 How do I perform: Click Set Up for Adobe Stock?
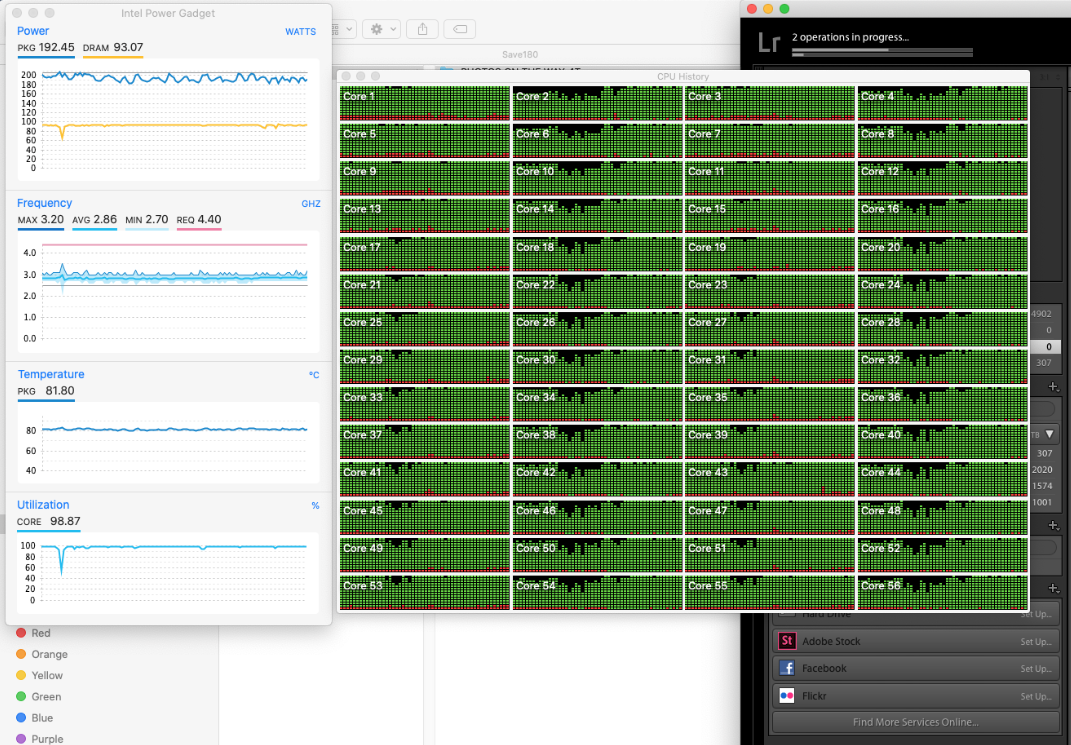click(x=1035, y=642)
